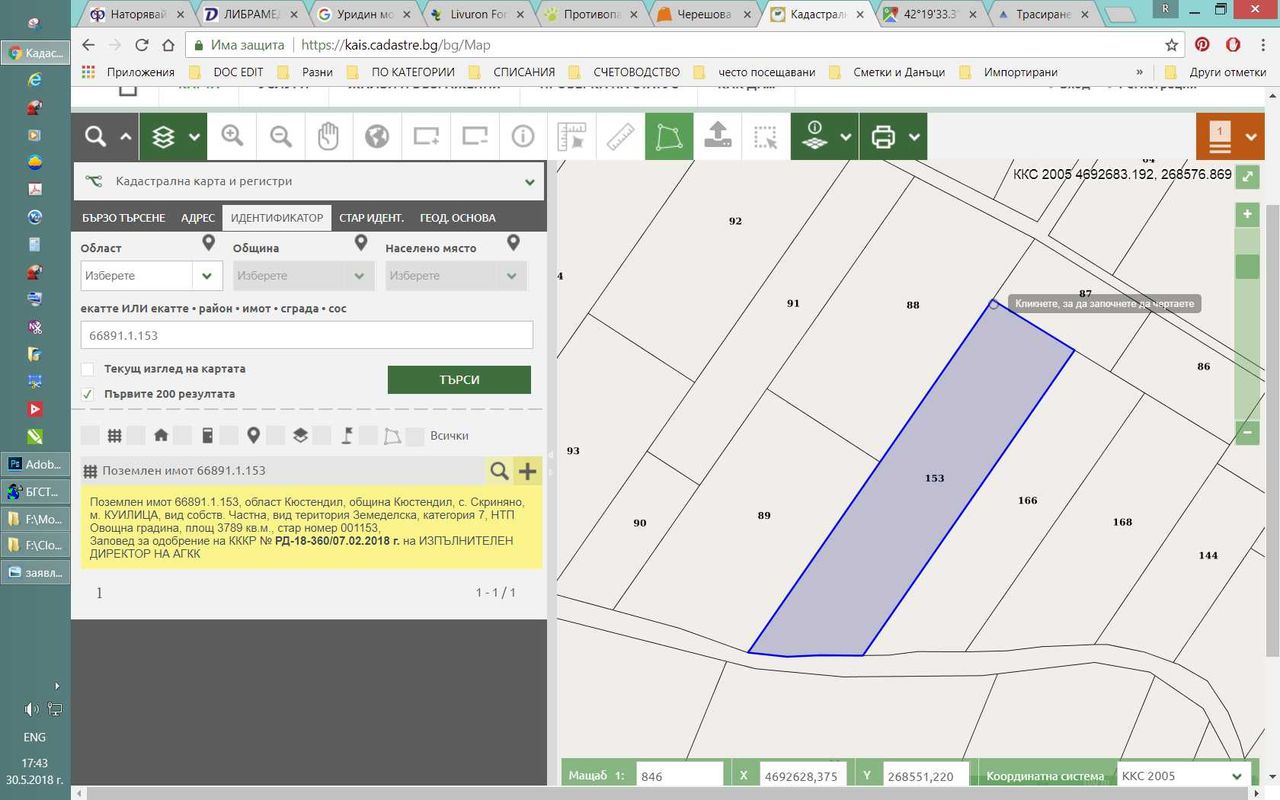The height and width of the screenshot is (800, 1280).
Task: Select the area measurement tool
Action: [571, 137]
